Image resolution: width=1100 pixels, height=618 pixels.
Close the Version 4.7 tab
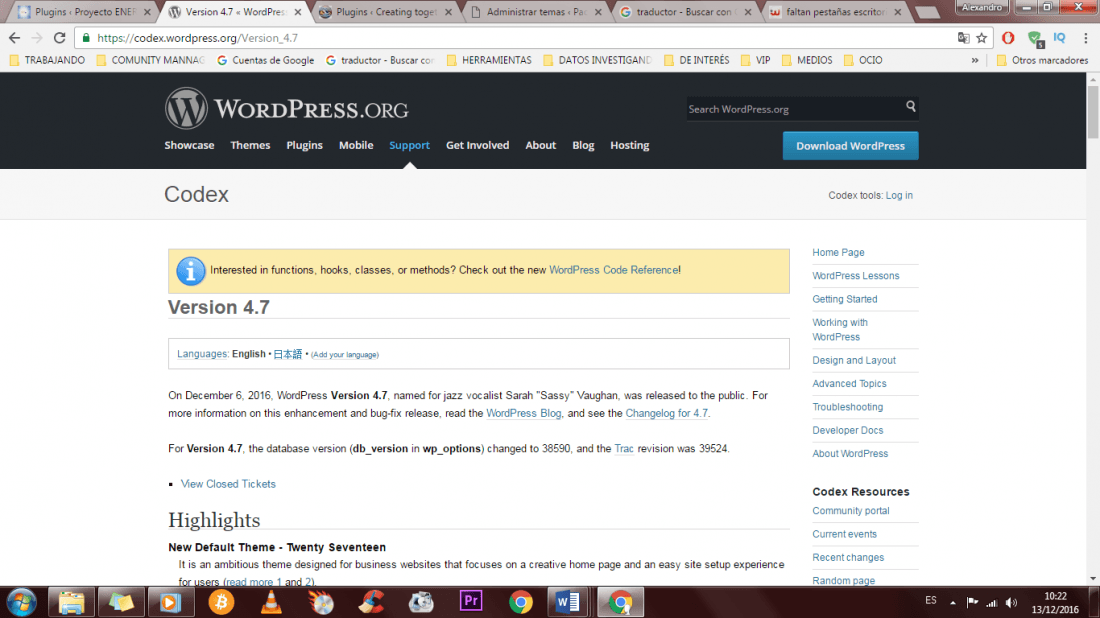pyautogui.click(x=298, y=12)
